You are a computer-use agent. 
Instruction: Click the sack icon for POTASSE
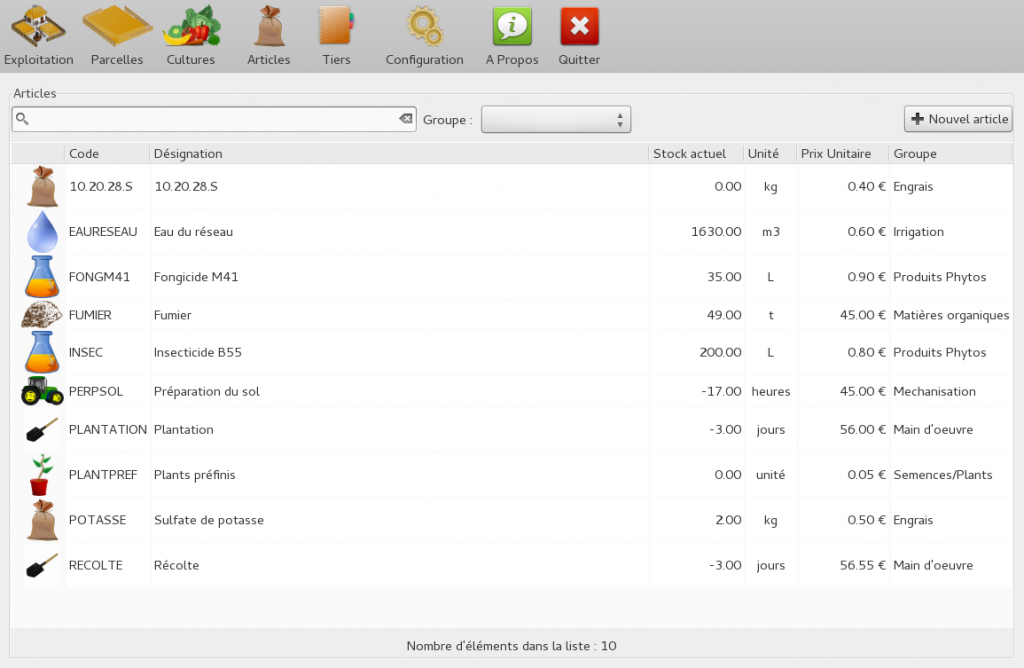pyautogui.click(x=42, y=520)
